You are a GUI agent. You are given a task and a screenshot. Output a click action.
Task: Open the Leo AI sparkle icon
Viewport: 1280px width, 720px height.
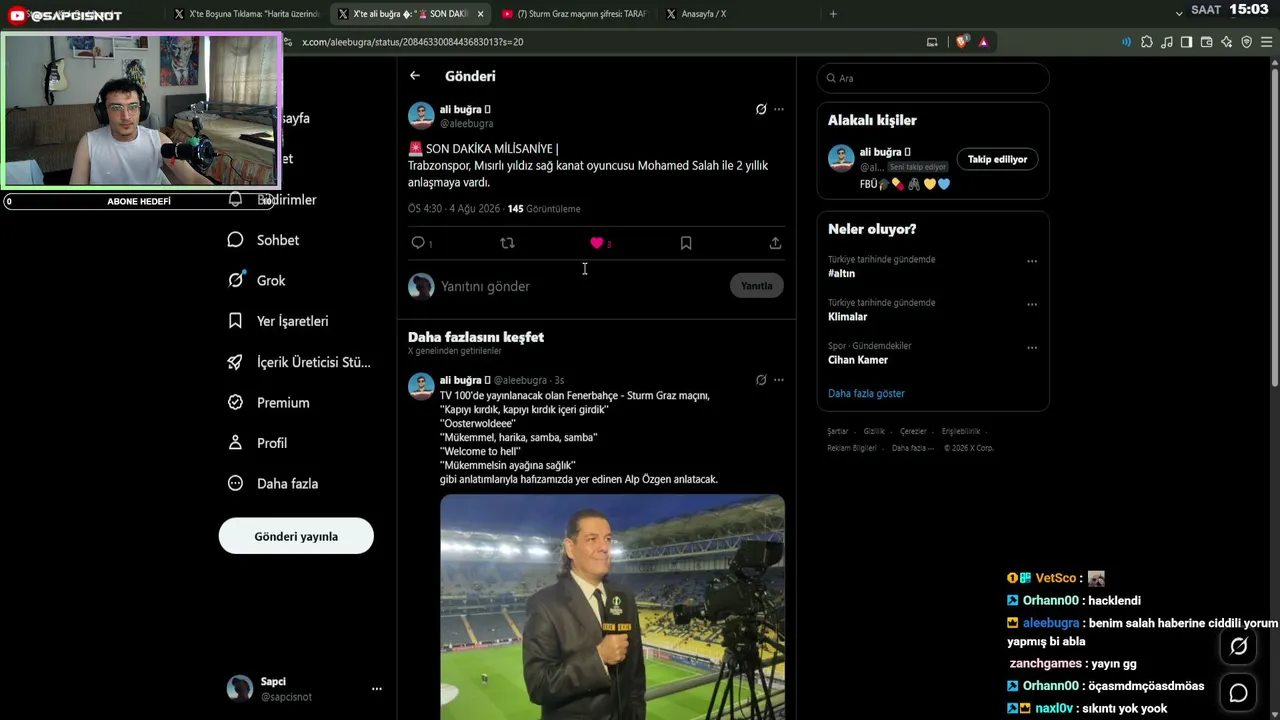click(x=1226, y=42)
